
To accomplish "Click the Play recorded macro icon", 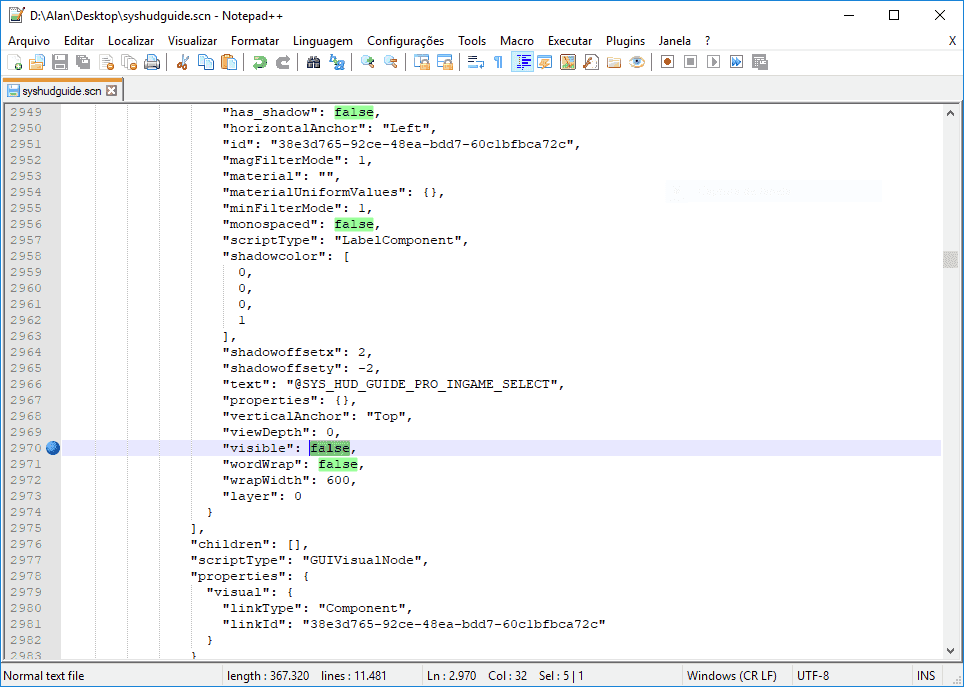I will point(713,62).
